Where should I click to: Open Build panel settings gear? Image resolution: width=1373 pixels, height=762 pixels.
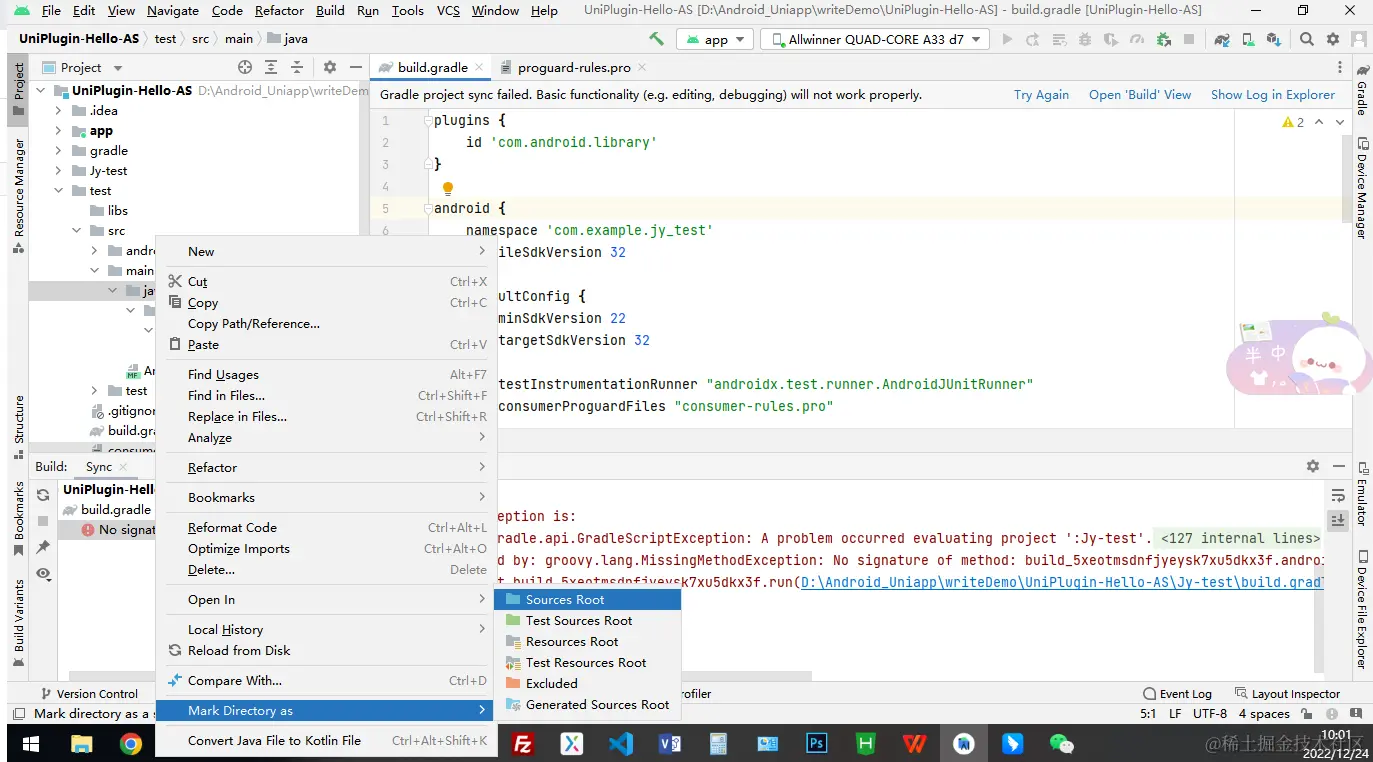[x=1313, y=466]
